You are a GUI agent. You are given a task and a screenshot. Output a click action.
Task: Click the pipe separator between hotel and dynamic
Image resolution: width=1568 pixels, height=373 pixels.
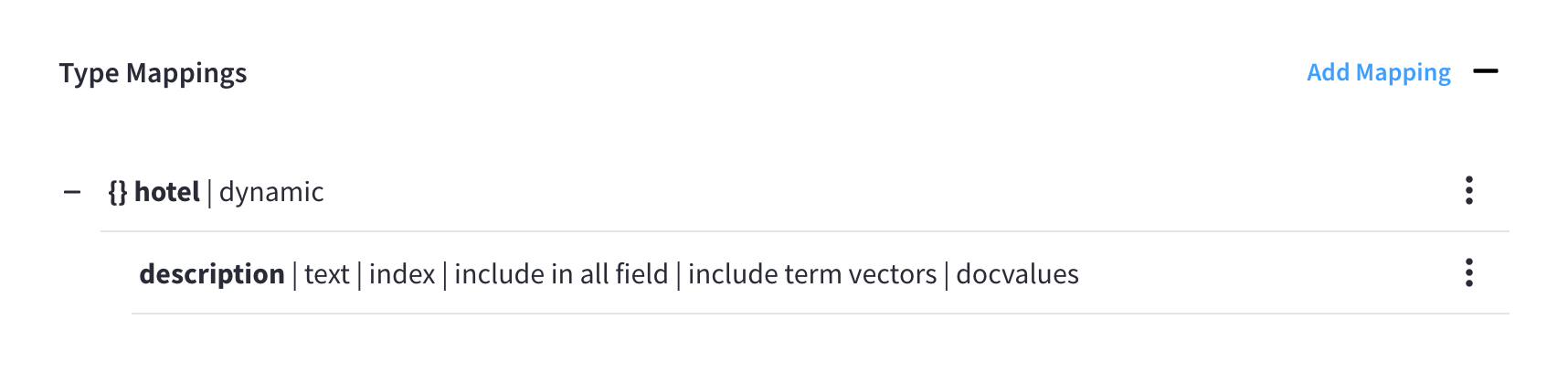click(209, 192)
